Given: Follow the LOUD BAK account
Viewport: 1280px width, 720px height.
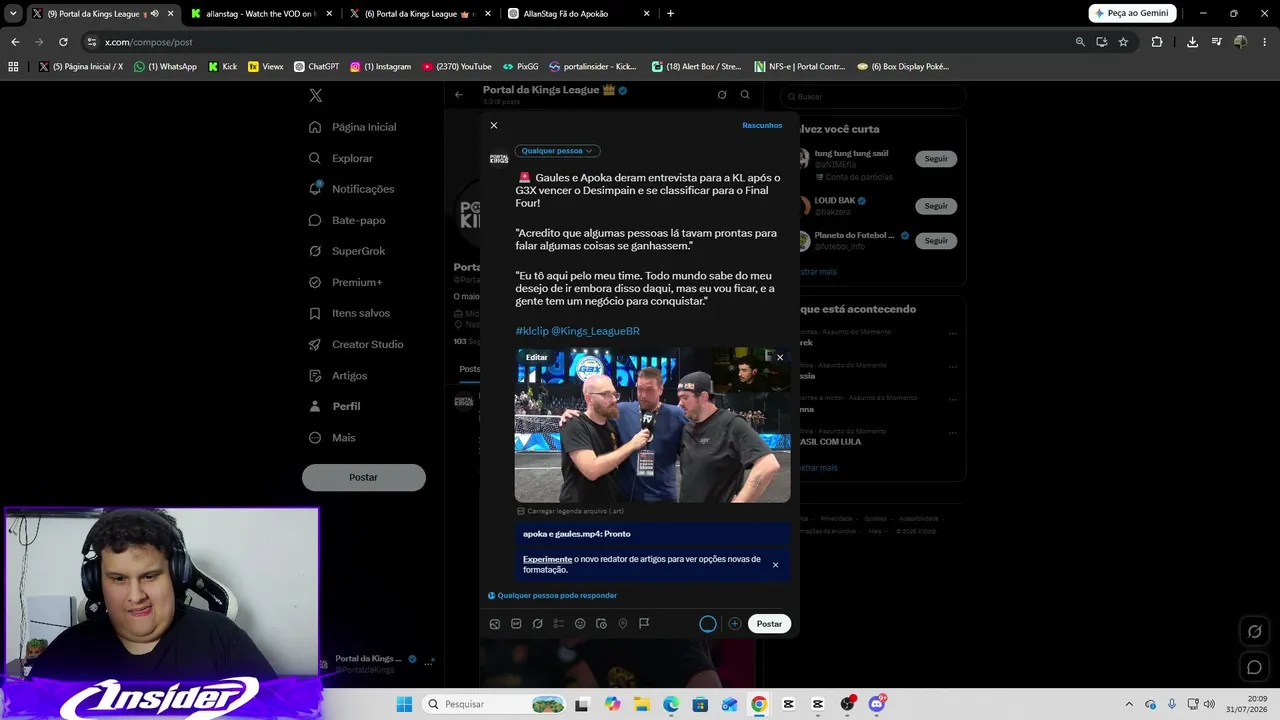Looking at the screenshot, I should [936, 206].
